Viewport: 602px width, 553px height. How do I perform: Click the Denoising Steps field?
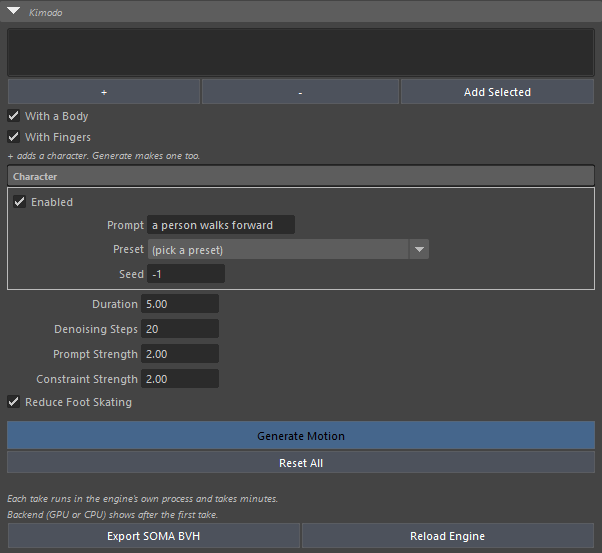click(180, 329)
